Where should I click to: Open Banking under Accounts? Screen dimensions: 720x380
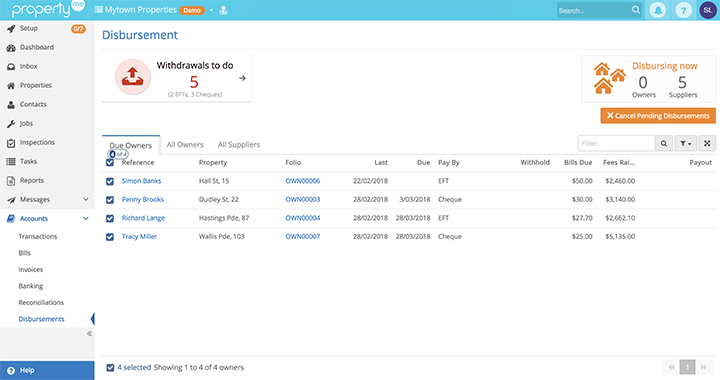click(31, 286)
